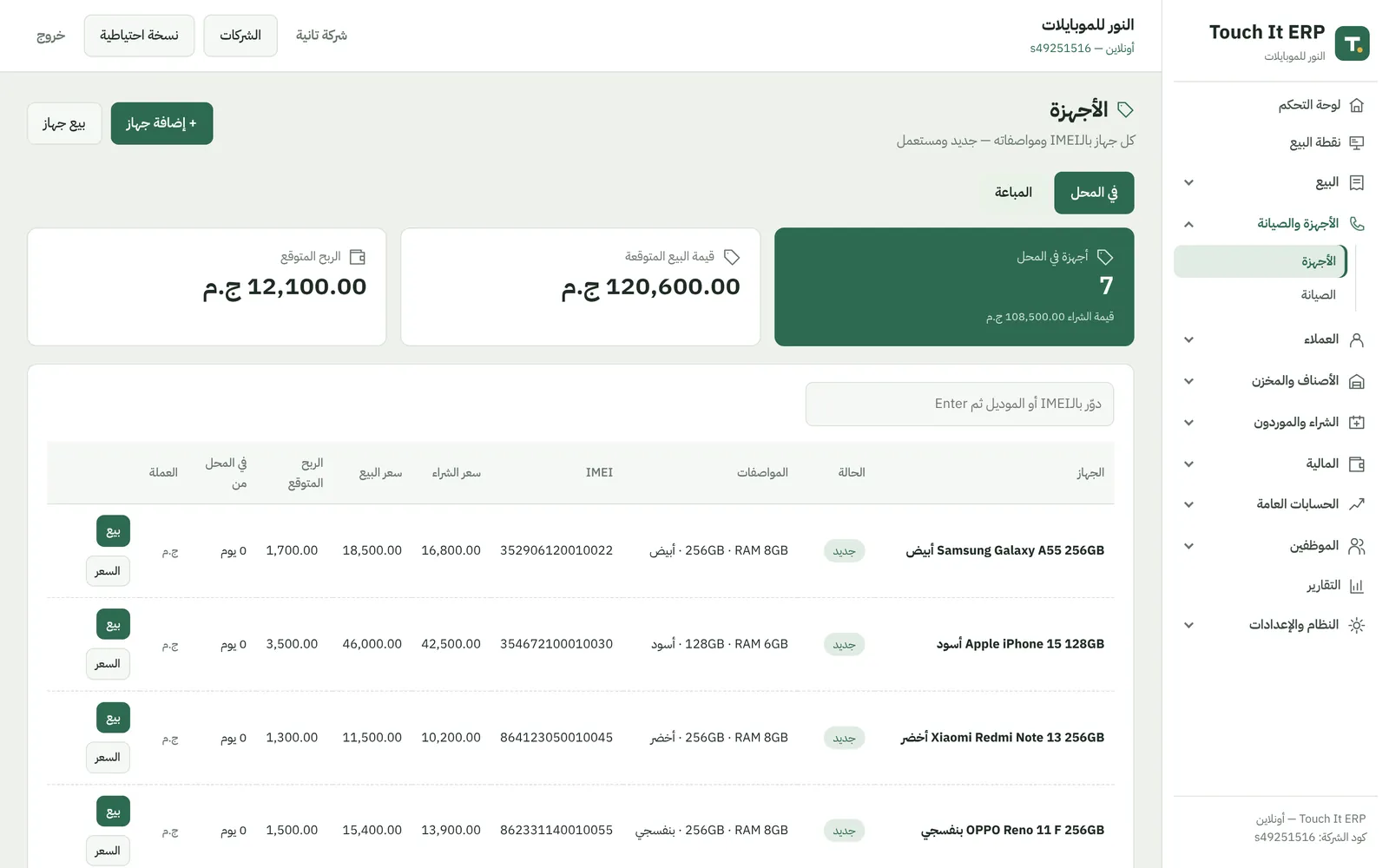Expand the الأصناف والمخزن section chevron
Image resolution: width=1389 pixels, height=868 pixels.
(x=1189, y=381)
